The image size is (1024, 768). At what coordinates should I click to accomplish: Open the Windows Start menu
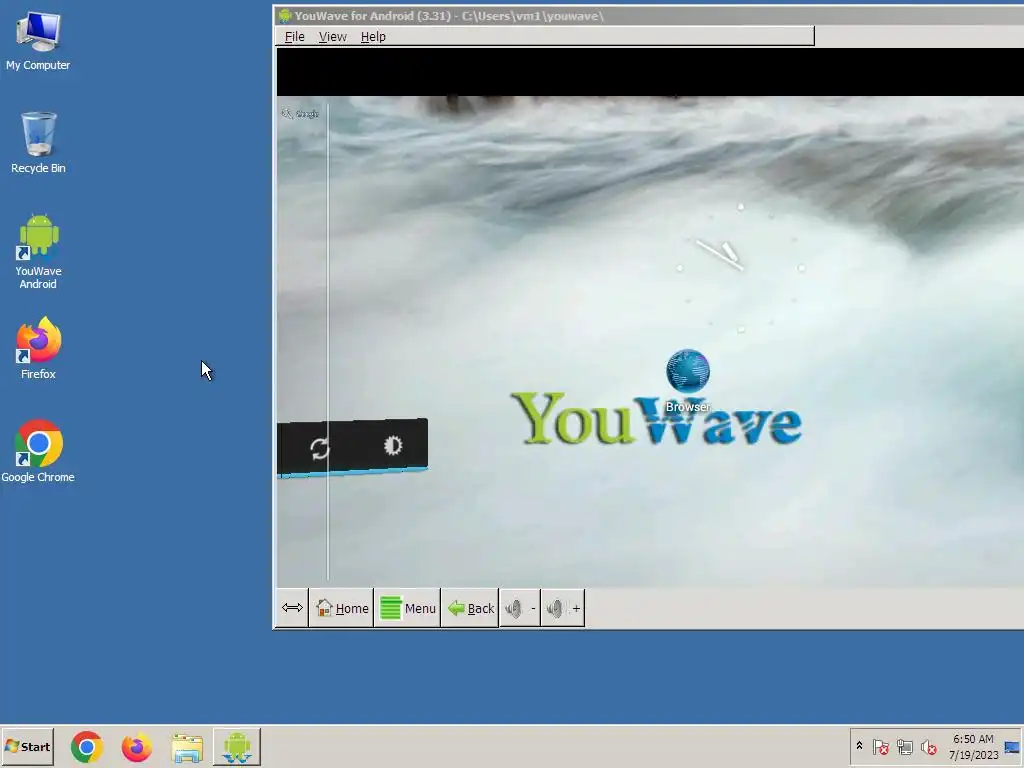[x=27, y=746]
